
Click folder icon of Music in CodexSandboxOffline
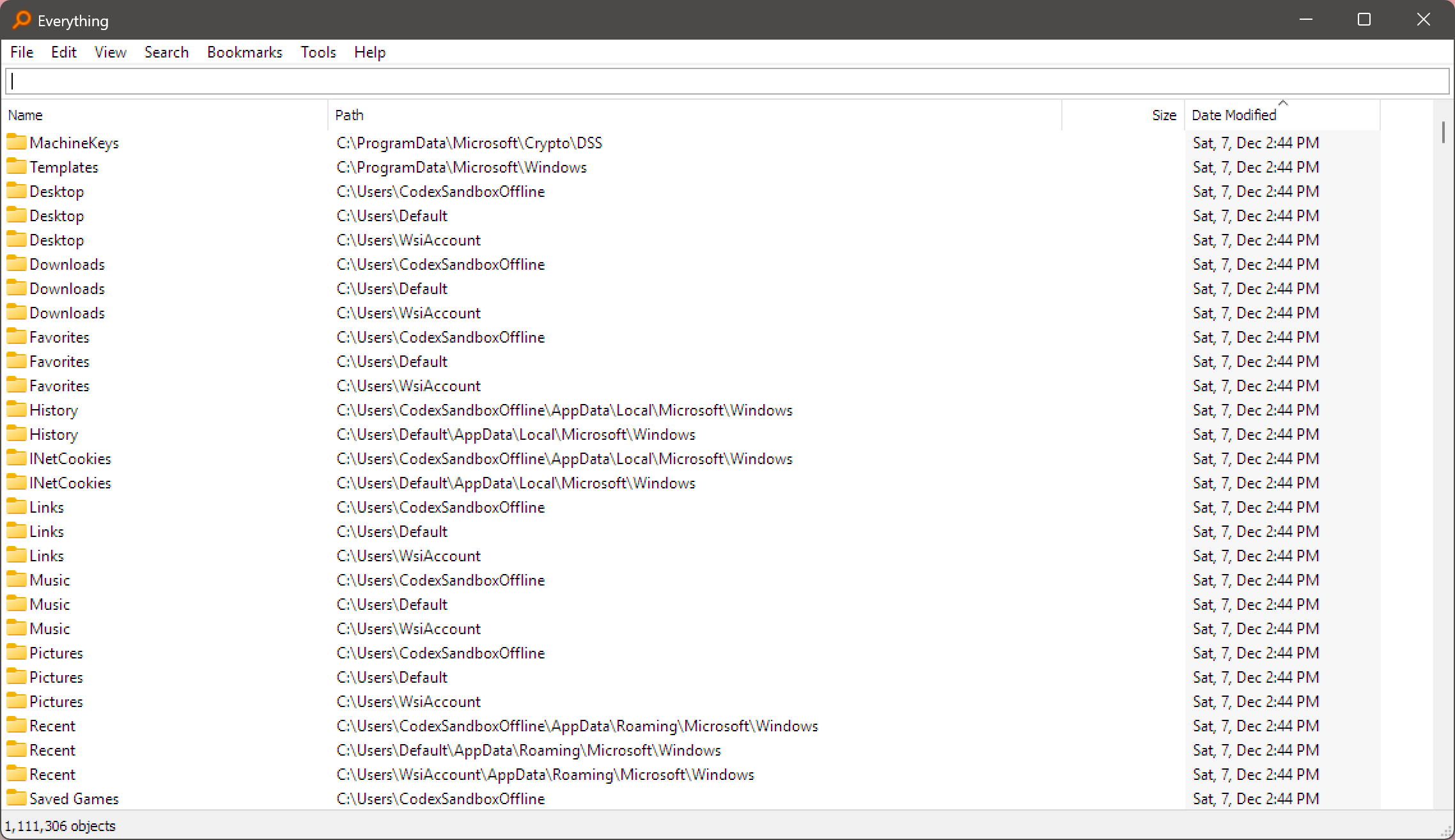pyautogui.click(x=17, y=579)
